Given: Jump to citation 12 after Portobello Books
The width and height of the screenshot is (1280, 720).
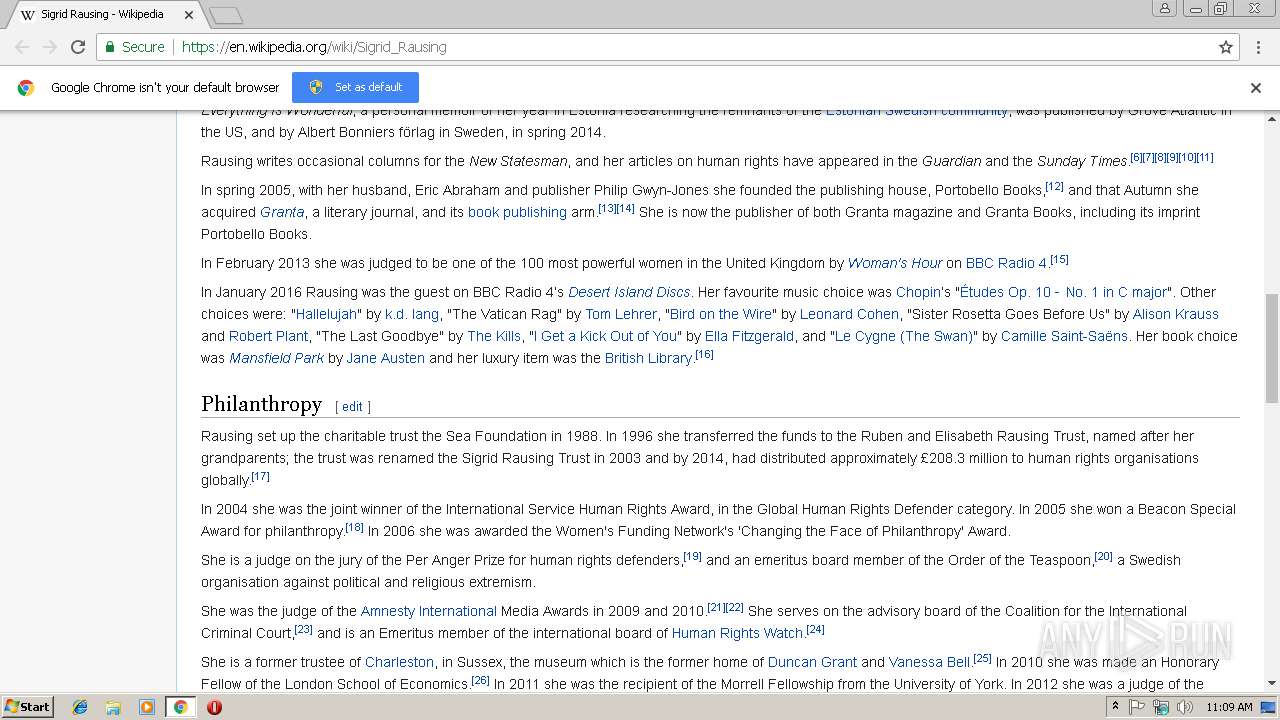Looking at the screenshot, I should coord(1054,187).
